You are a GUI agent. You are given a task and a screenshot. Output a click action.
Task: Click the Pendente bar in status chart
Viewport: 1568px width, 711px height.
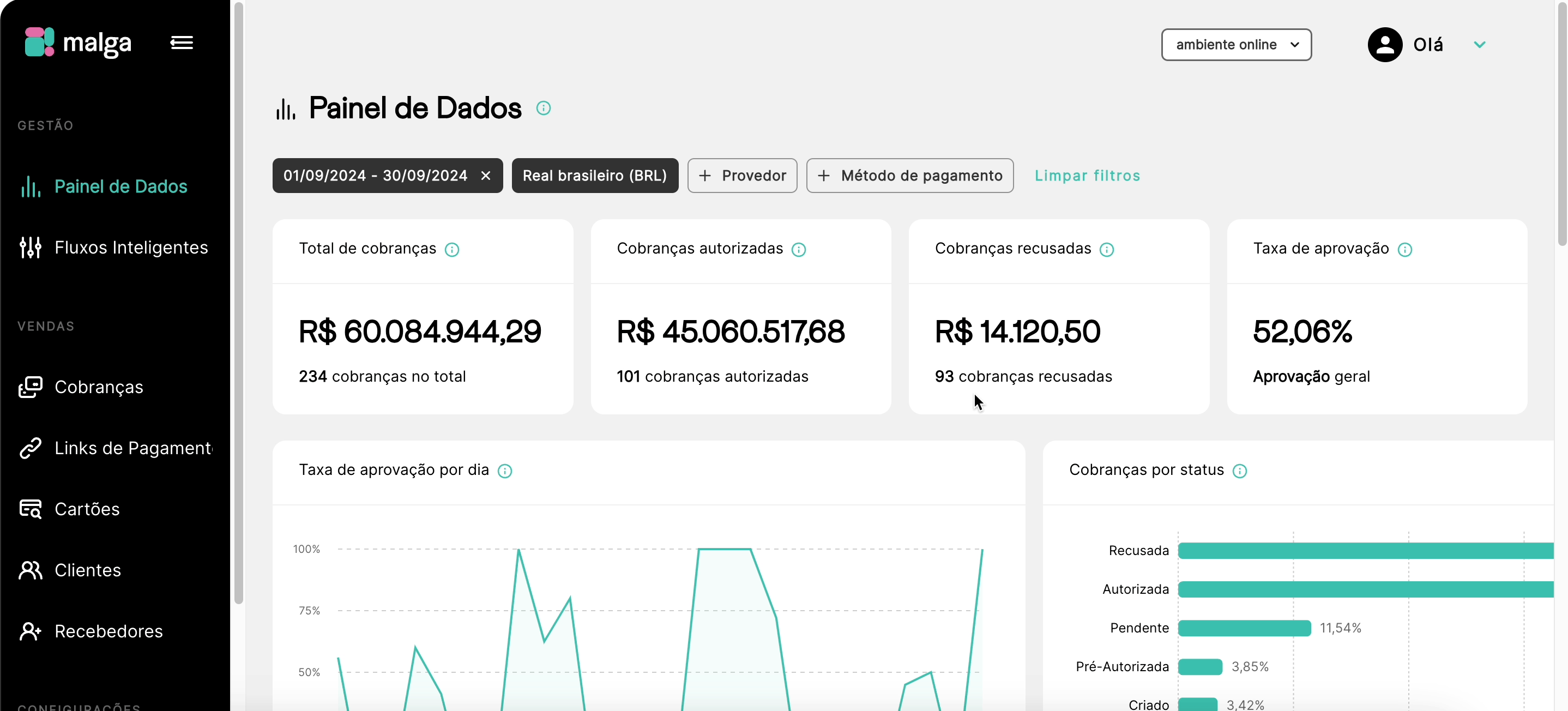click(1244, 628)
